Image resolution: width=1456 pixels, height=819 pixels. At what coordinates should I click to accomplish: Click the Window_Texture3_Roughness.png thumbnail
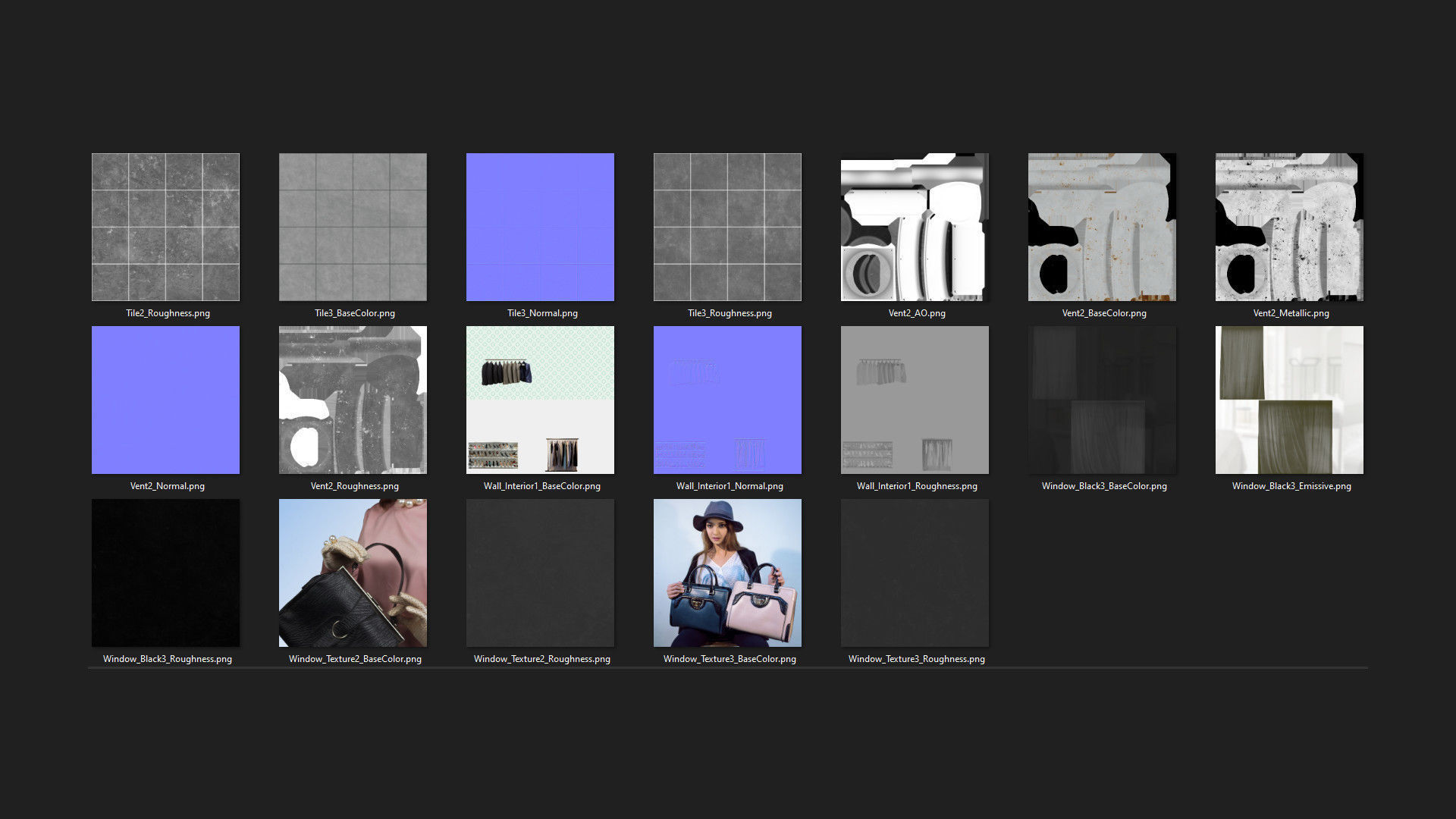915,573
